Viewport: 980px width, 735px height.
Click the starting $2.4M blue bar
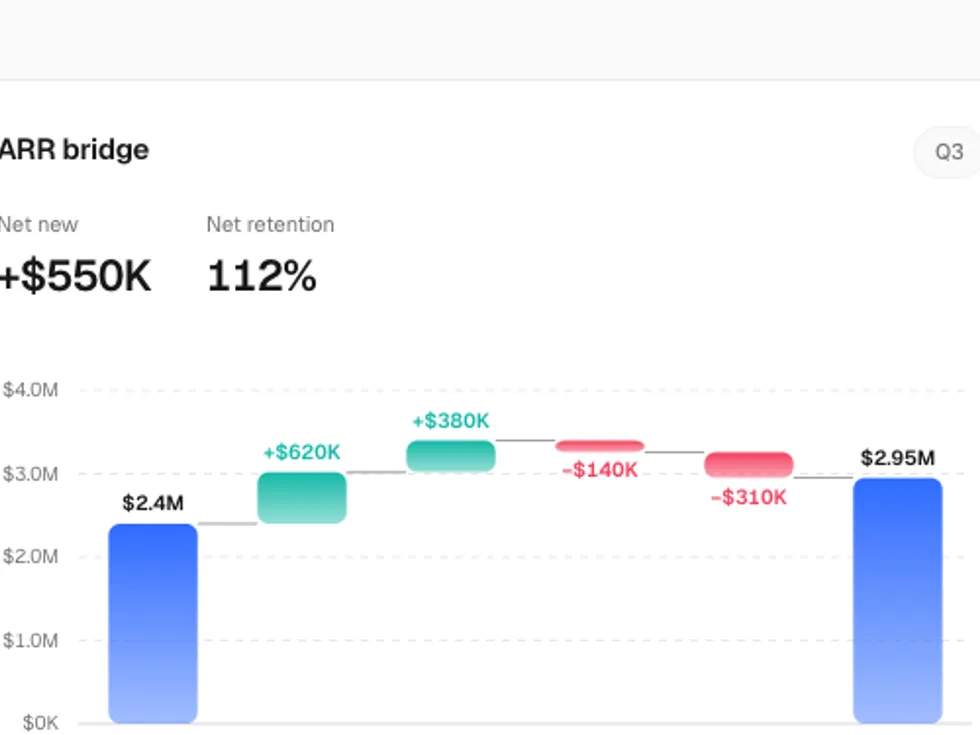pos(153,623)
